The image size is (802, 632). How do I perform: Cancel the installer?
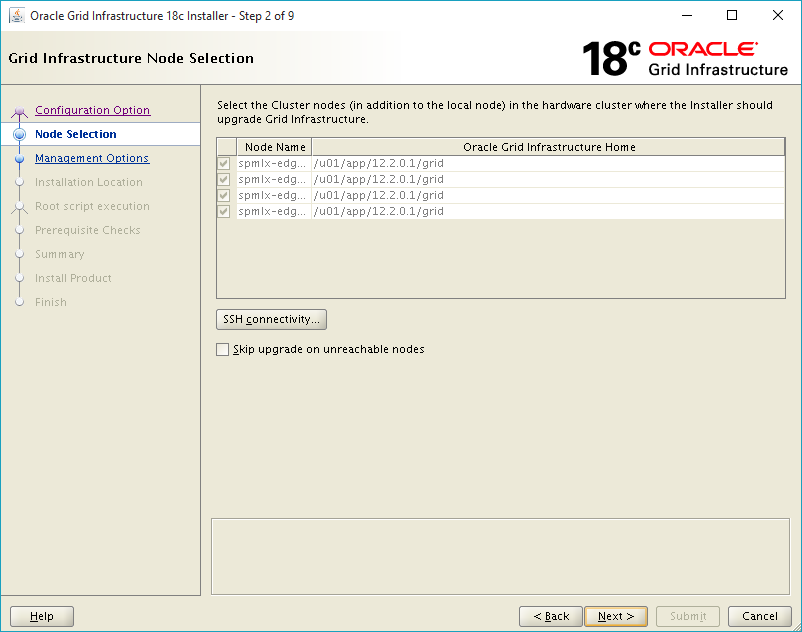point(760,616)
